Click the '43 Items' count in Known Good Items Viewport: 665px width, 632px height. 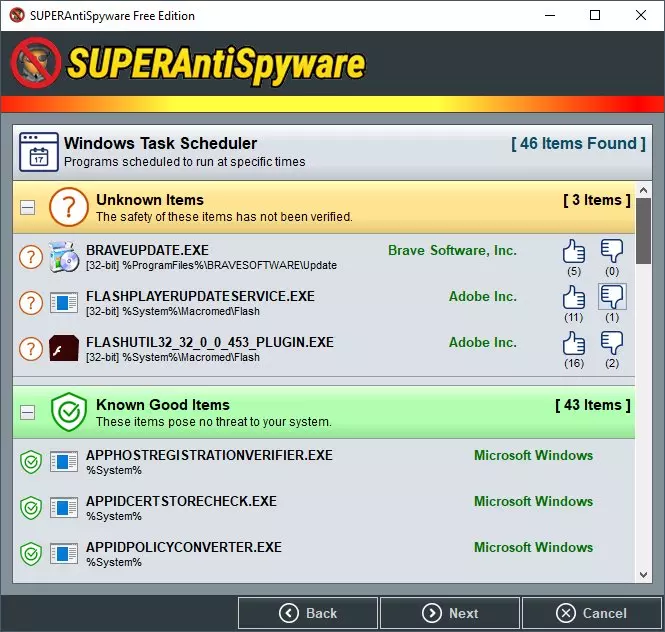pyautogui.click(x=593, y=405)
